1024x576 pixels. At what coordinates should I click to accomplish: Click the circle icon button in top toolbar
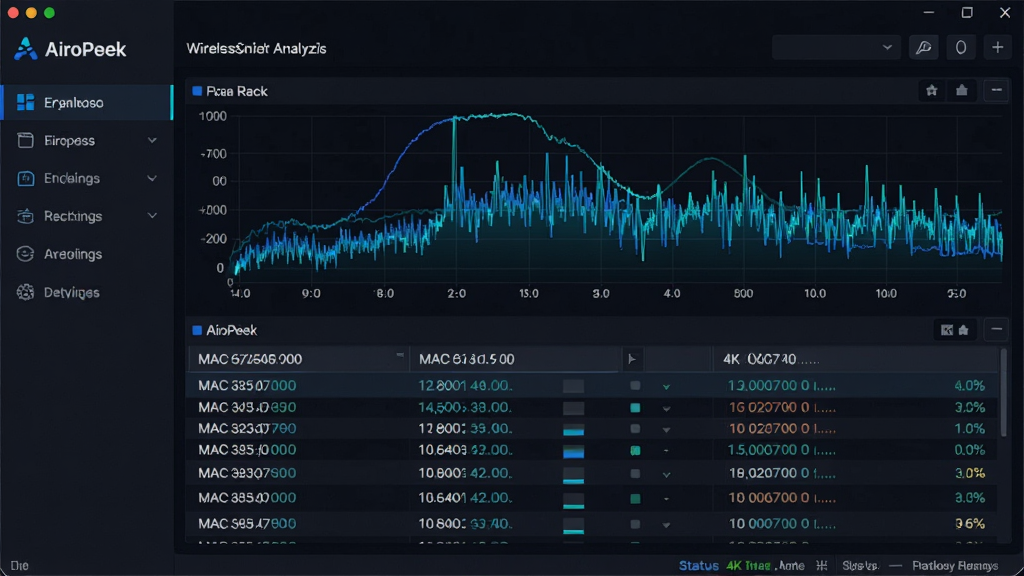(961, 48)
